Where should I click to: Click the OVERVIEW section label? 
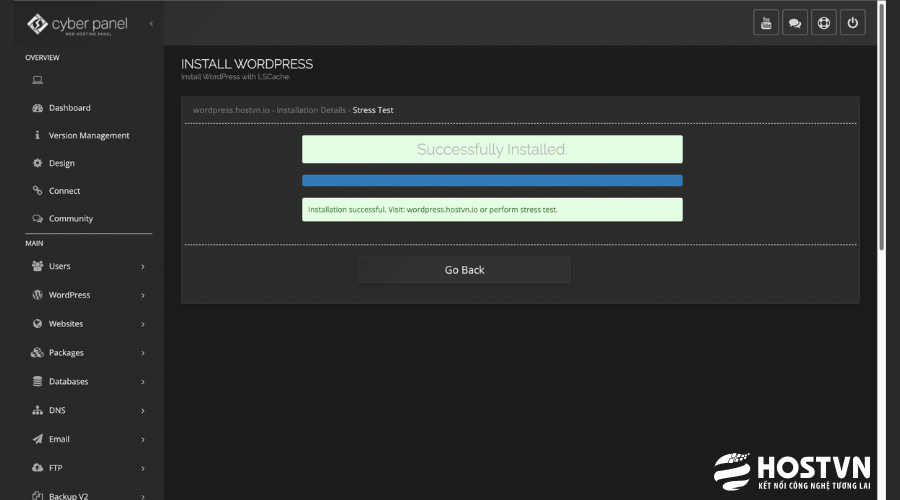coord(42,57)
